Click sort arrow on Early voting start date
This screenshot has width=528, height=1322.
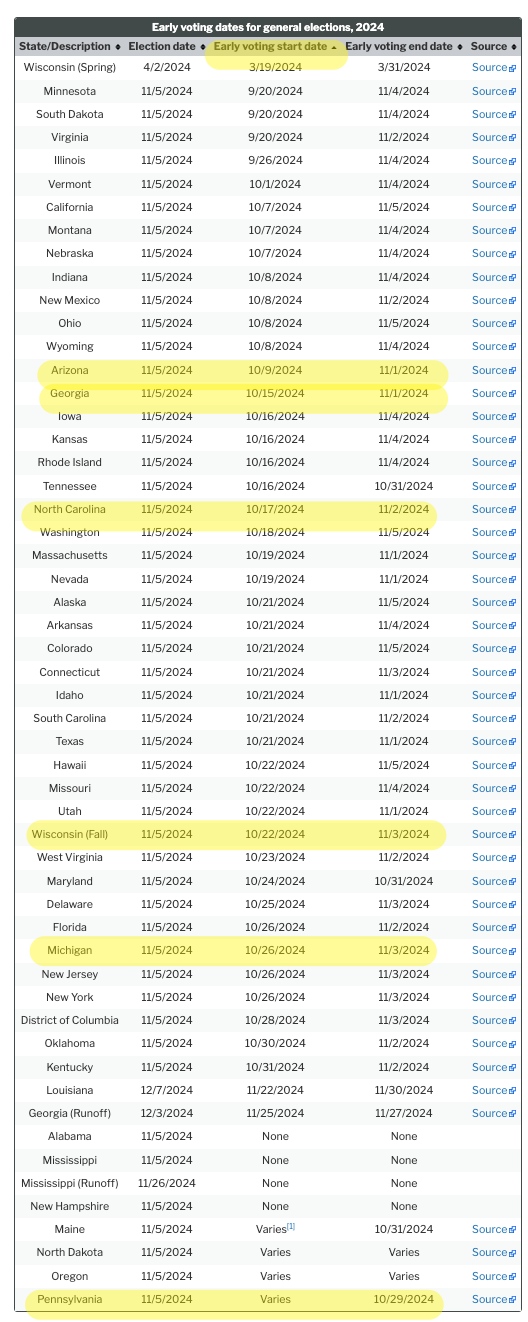(334, 47)
